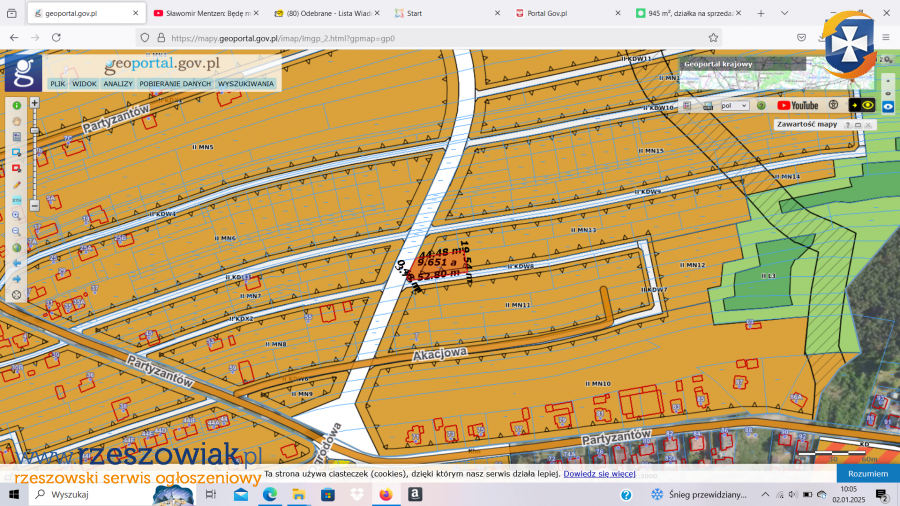Accept cookies with Rozumiem button
The height and width of the screenshot is (506, 900).
click(868, 474)
